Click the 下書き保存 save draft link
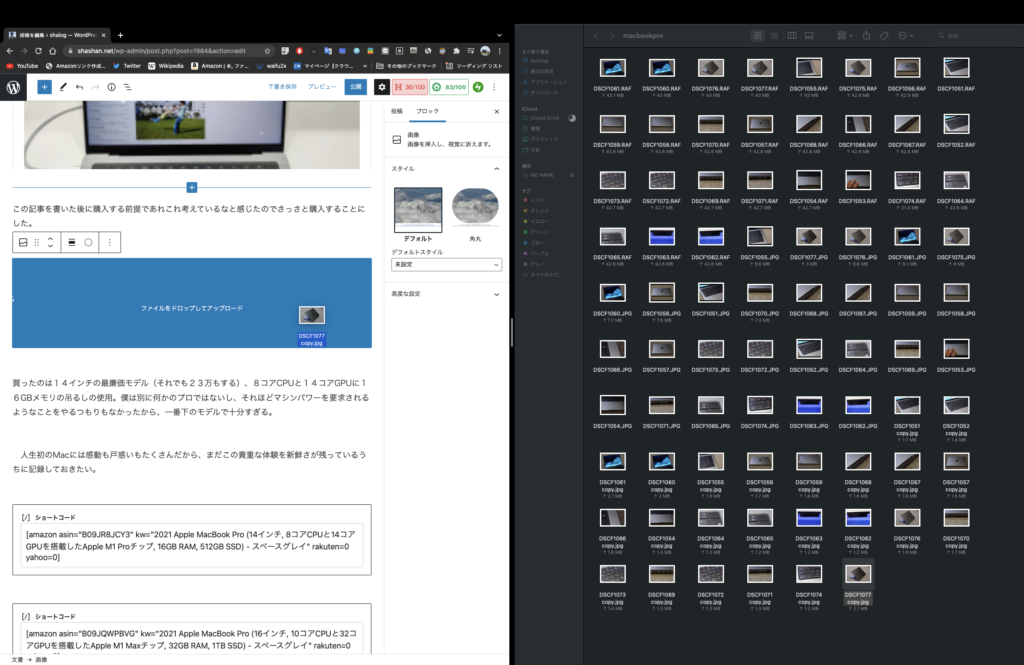Image resolution: width=1024 pixels, height=665 pixels. 282,87
